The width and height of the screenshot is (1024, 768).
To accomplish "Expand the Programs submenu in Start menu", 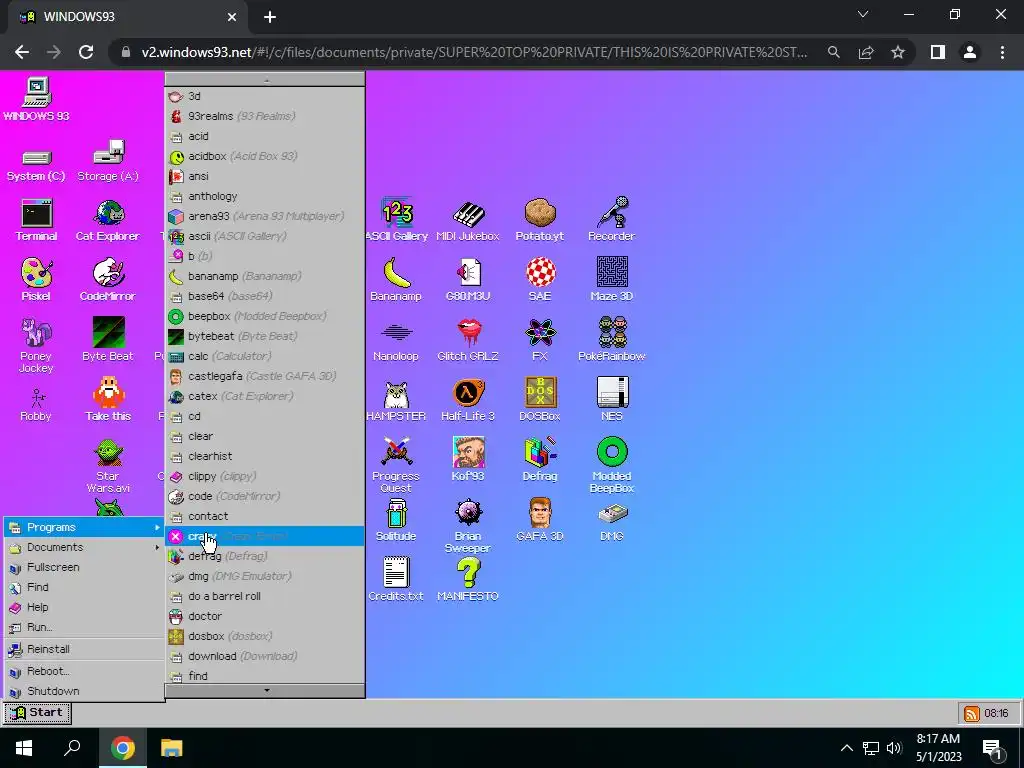I will click(x=84, y=527).
